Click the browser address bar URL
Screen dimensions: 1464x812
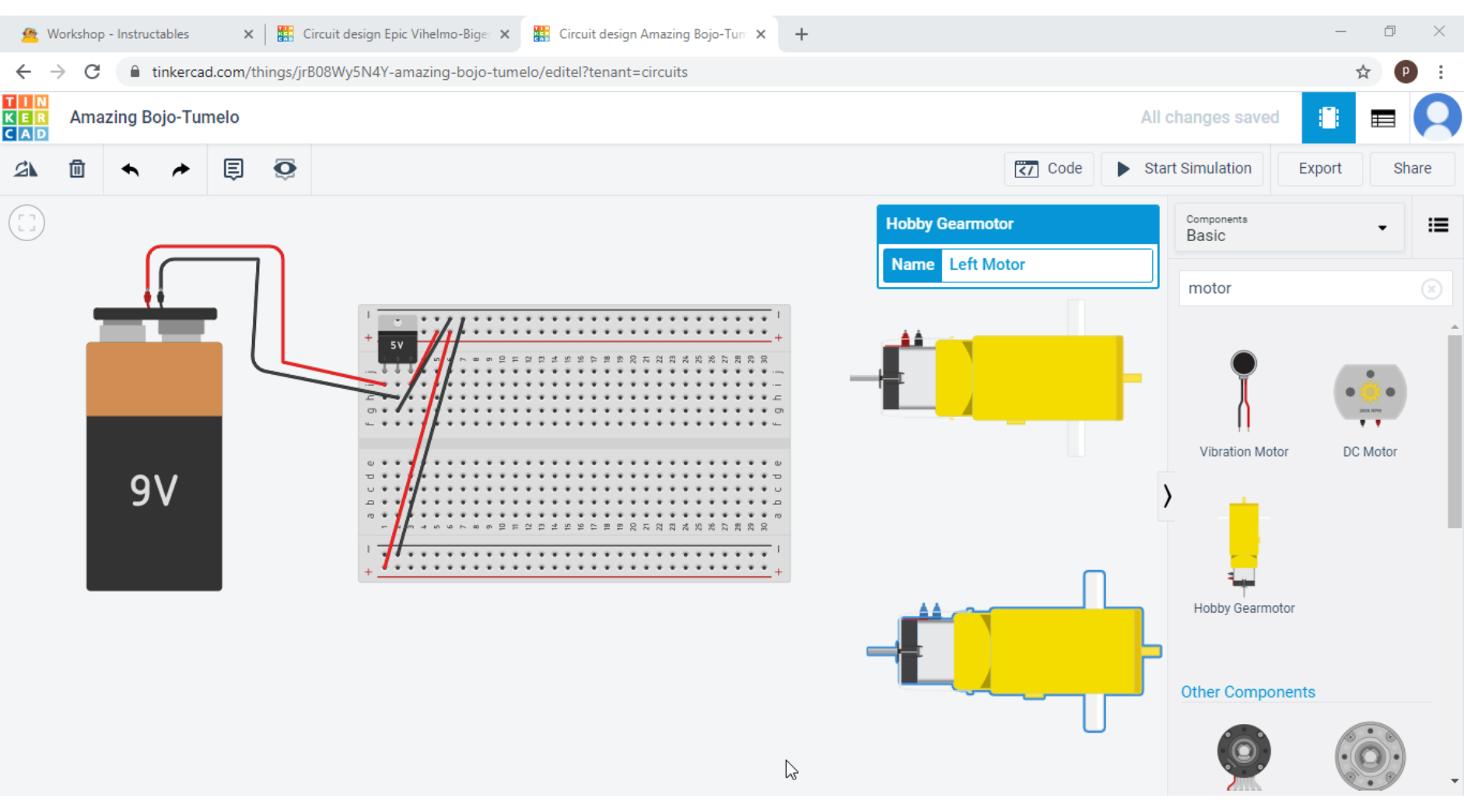420,72
